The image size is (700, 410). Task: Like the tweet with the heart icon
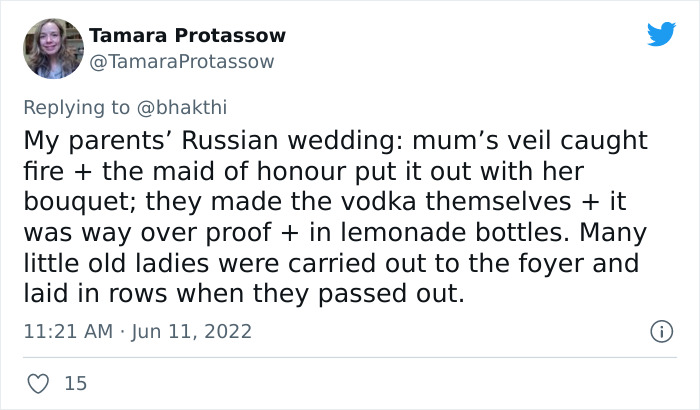tap(40, 382)
